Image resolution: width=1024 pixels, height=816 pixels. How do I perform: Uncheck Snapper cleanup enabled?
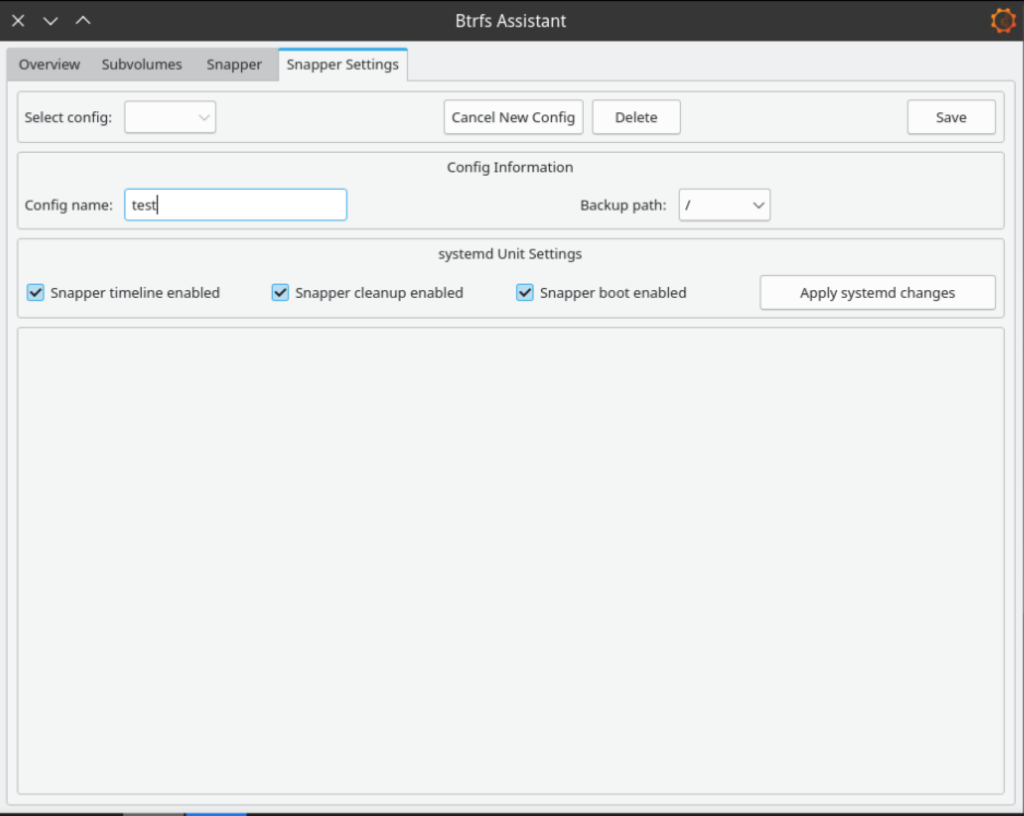click(x=280, y=292)
